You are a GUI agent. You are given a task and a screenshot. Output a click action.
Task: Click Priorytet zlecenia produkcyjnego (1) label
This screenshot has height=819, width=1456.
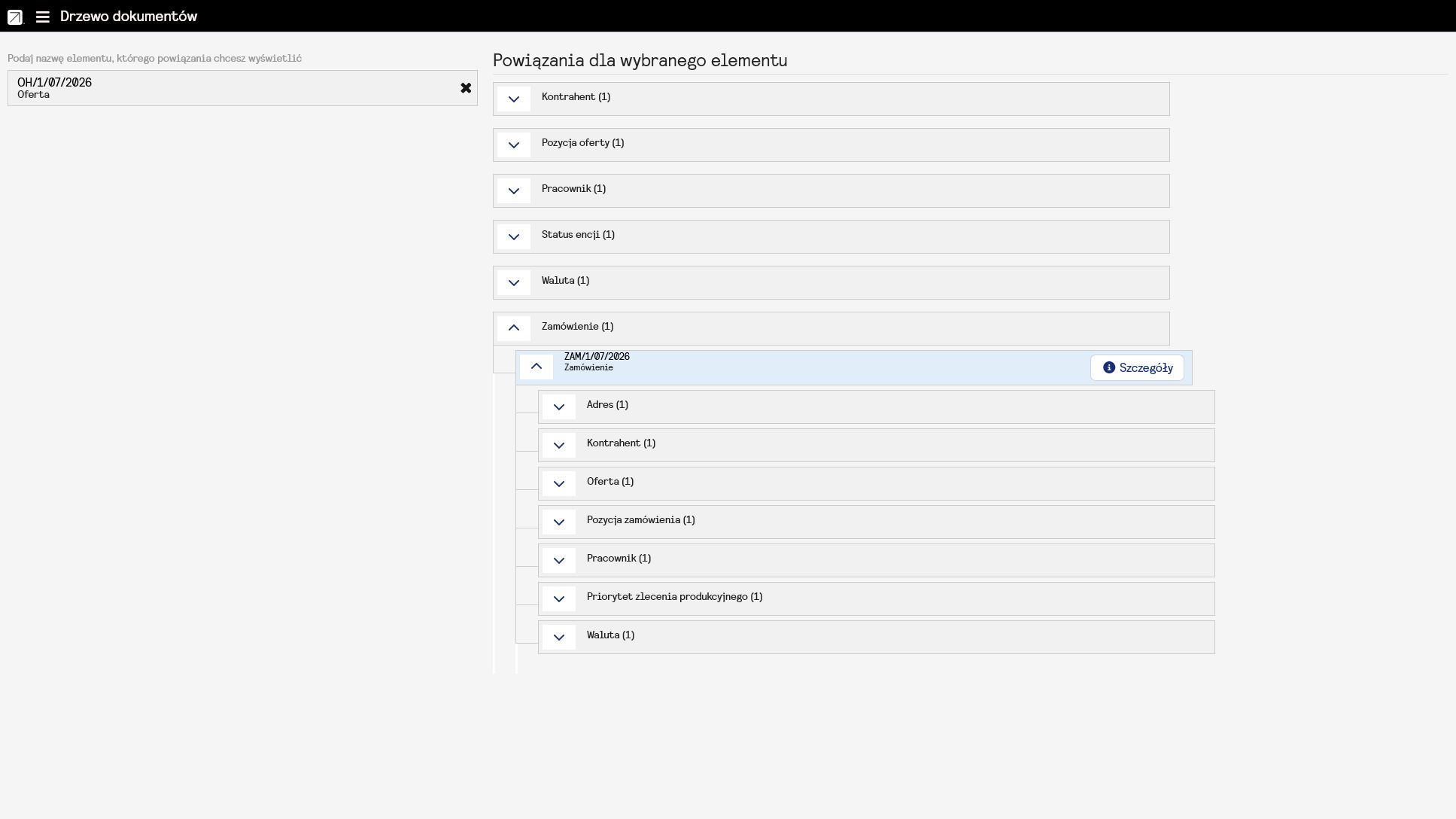pos(674,597)
